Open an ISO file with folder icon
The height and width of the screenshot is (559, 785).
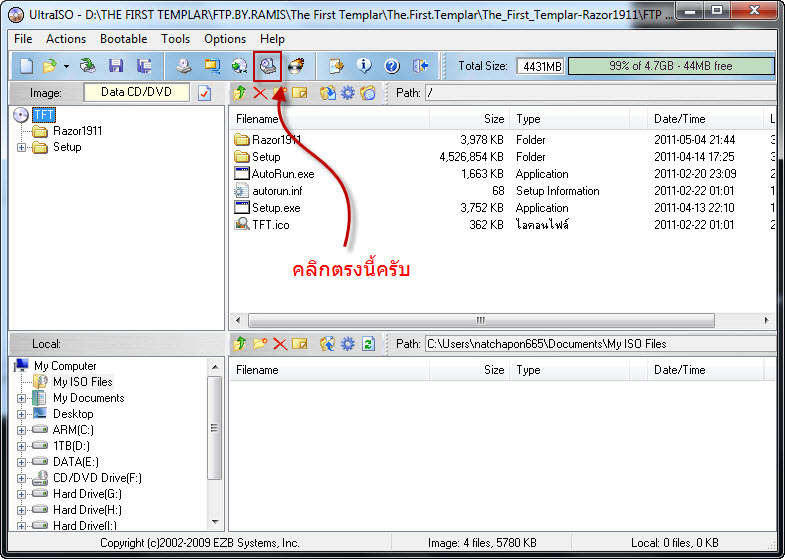pyautogui.click(x=50, y=66)
